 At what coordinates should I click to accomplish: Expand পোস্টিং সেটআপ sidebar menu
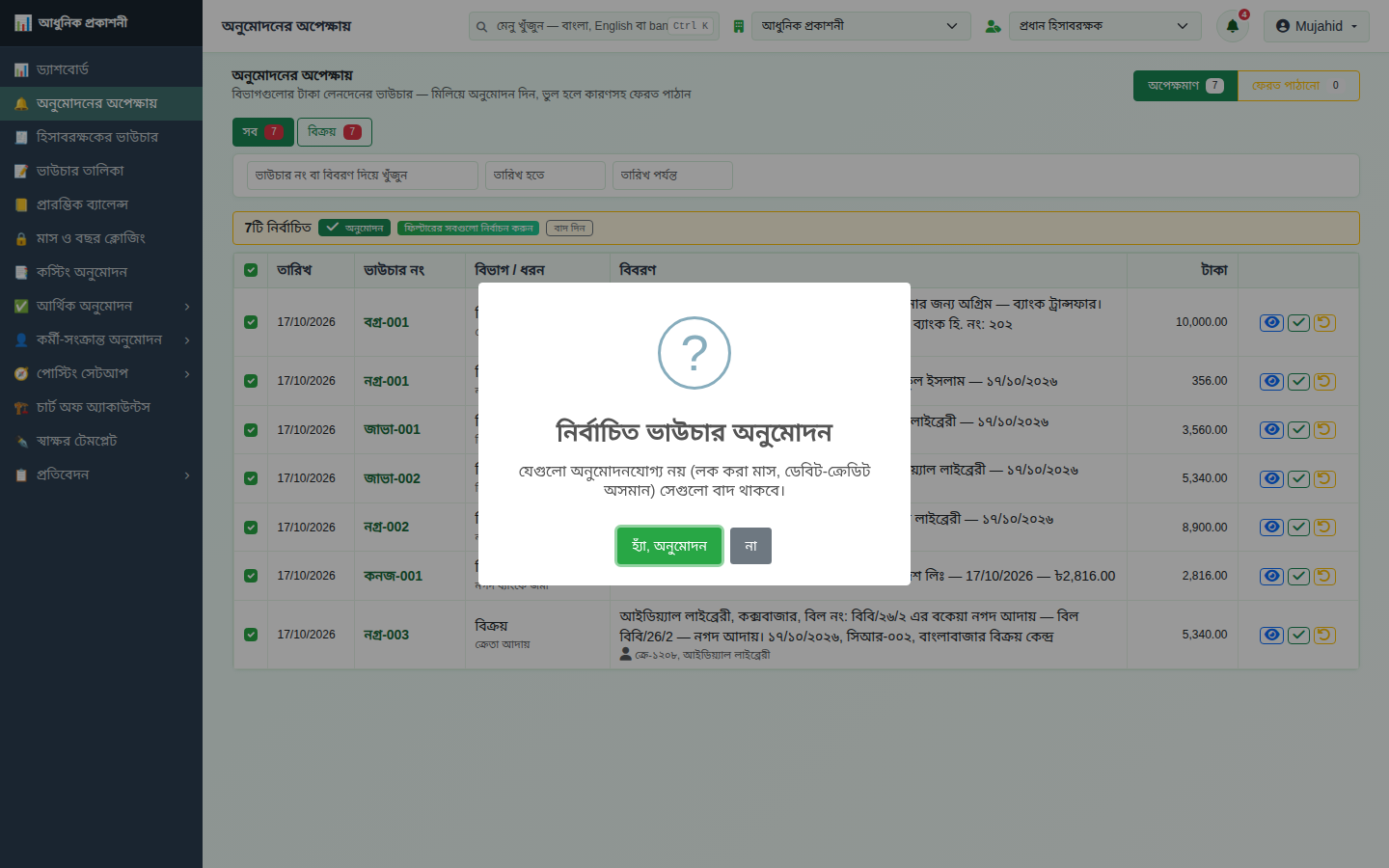click(x=101, y=373)
